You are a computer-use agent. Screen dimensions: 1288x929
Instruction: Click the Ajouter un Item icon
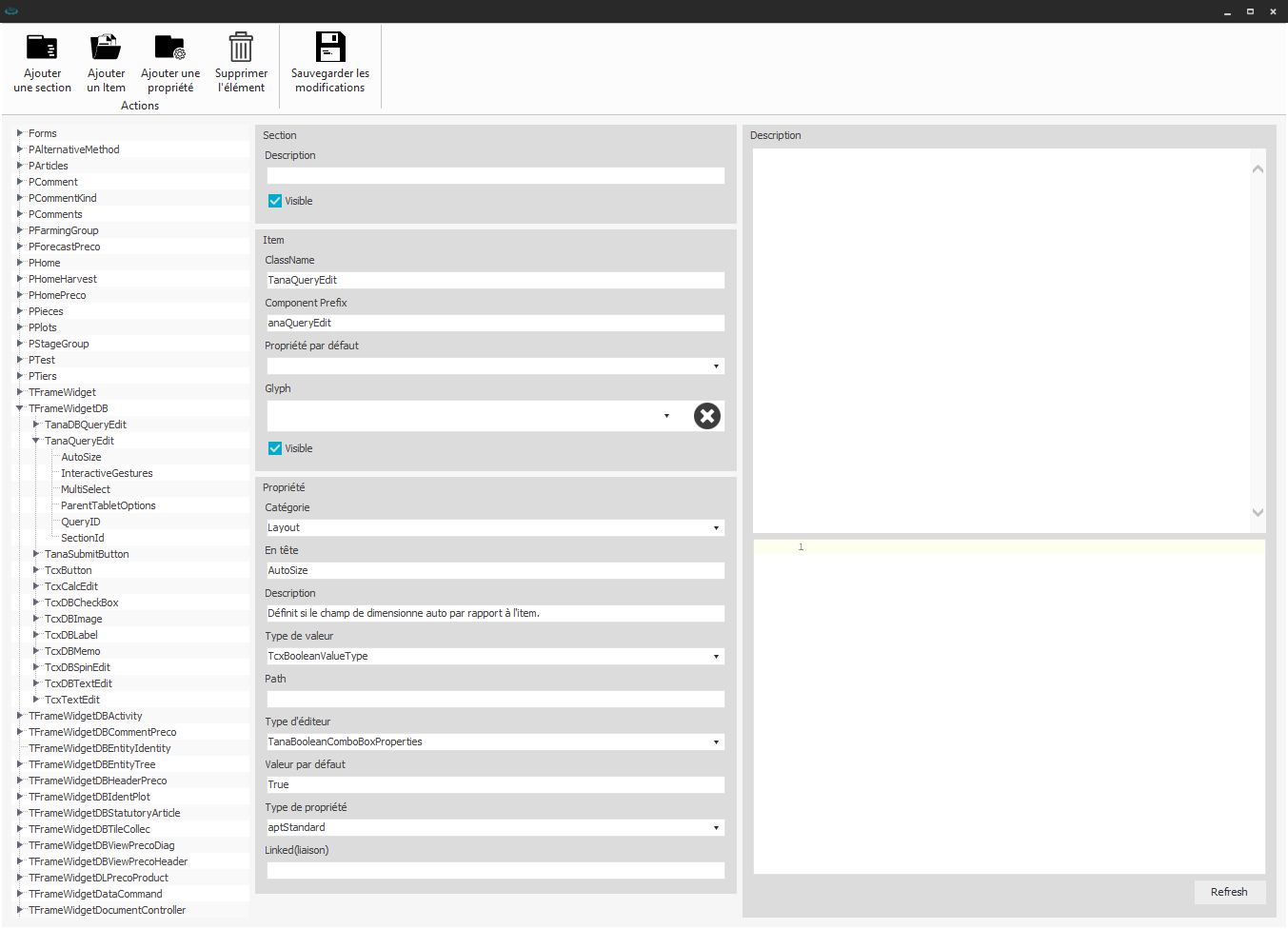tap(106, 48)
